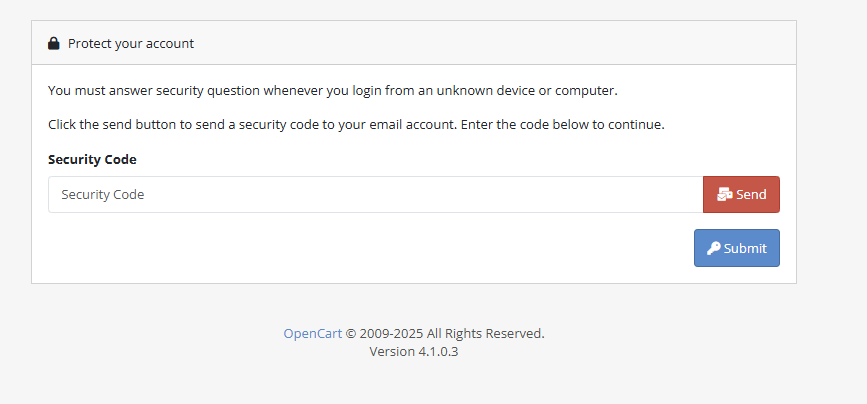This screenshot has width=867, height=404.
Task: Focus the Security Code input field
Action: (375, 195)
